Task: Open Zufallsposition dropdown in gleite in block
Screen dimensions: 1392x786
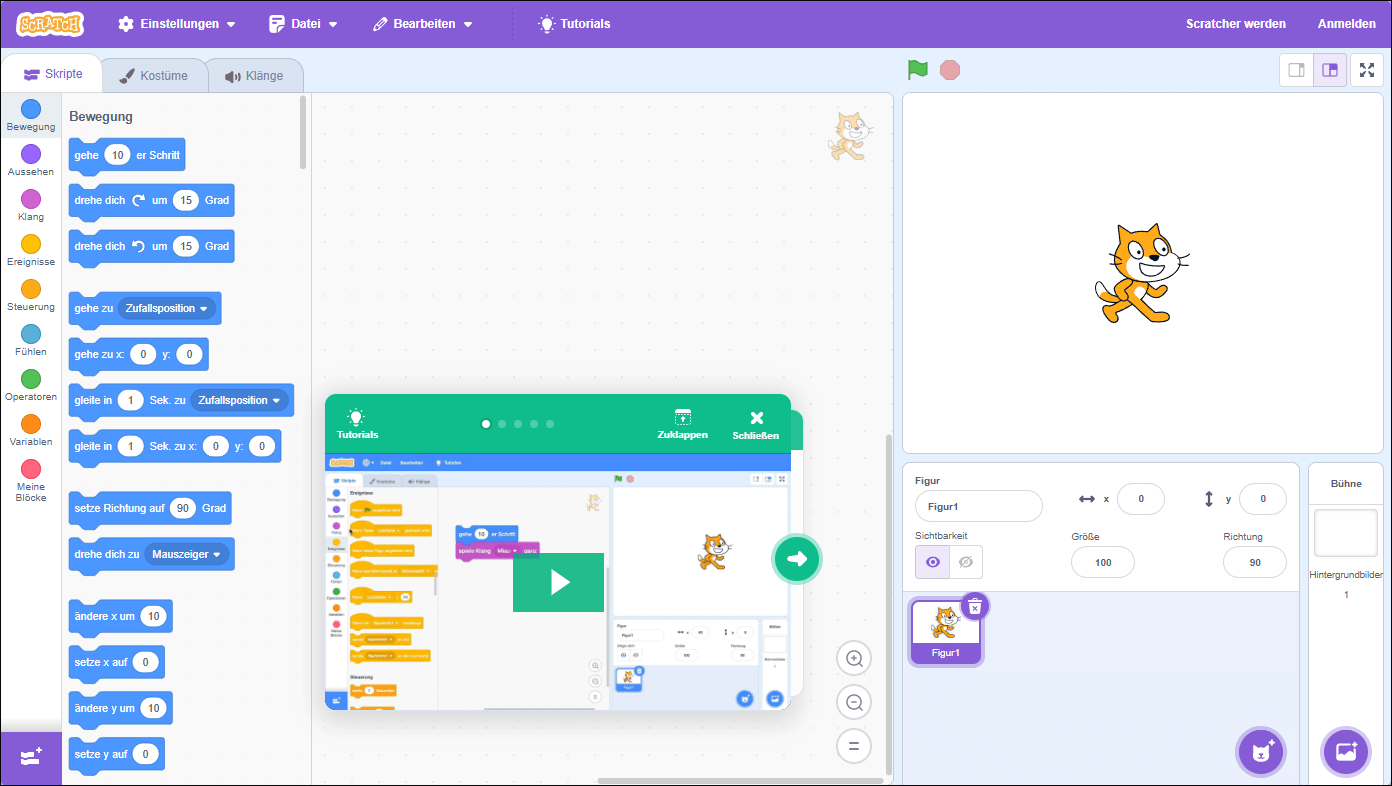Action: (241, 400)
